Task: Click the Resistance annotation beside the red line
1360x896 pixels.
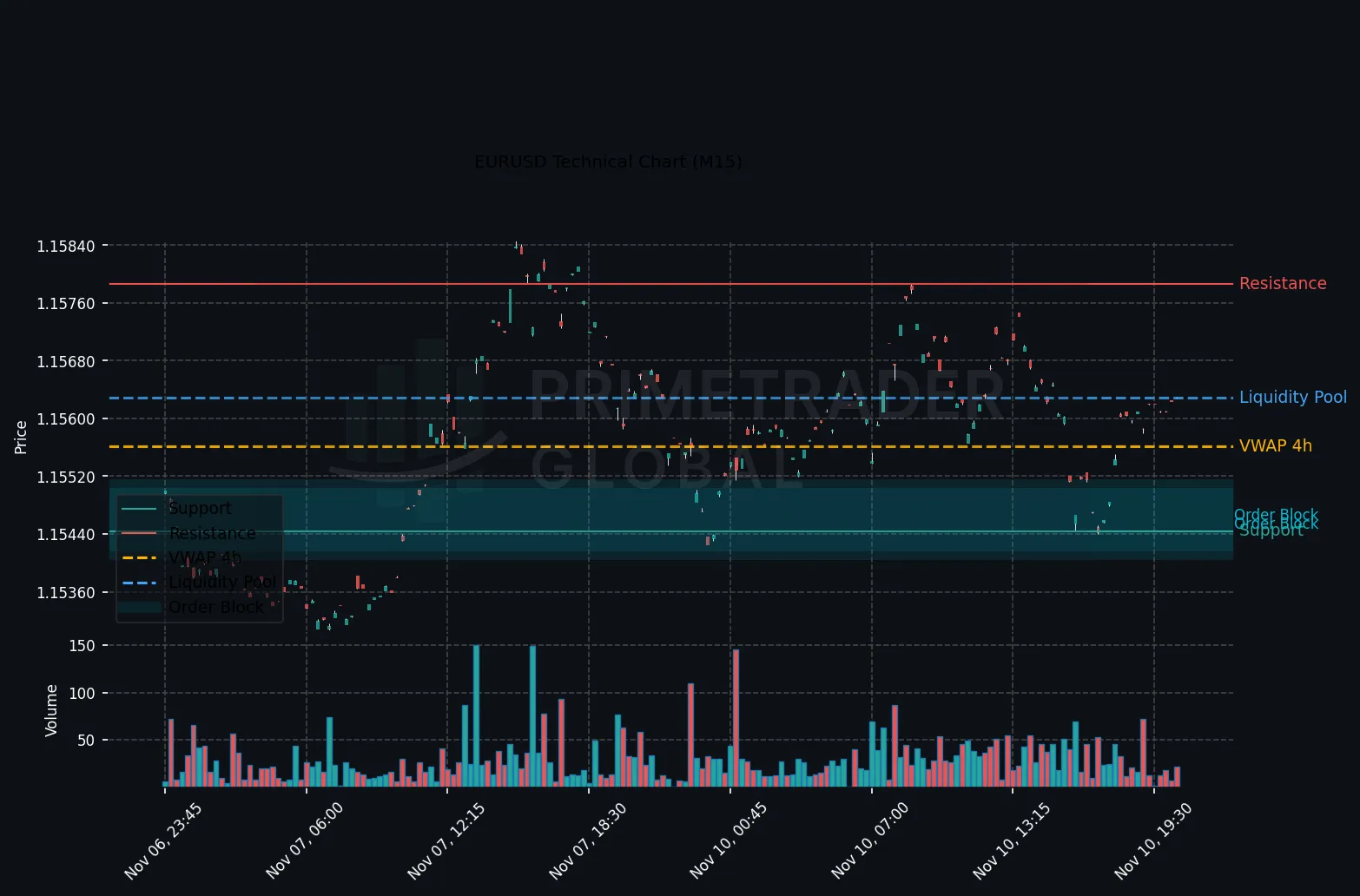Action: click(1283, 284)
